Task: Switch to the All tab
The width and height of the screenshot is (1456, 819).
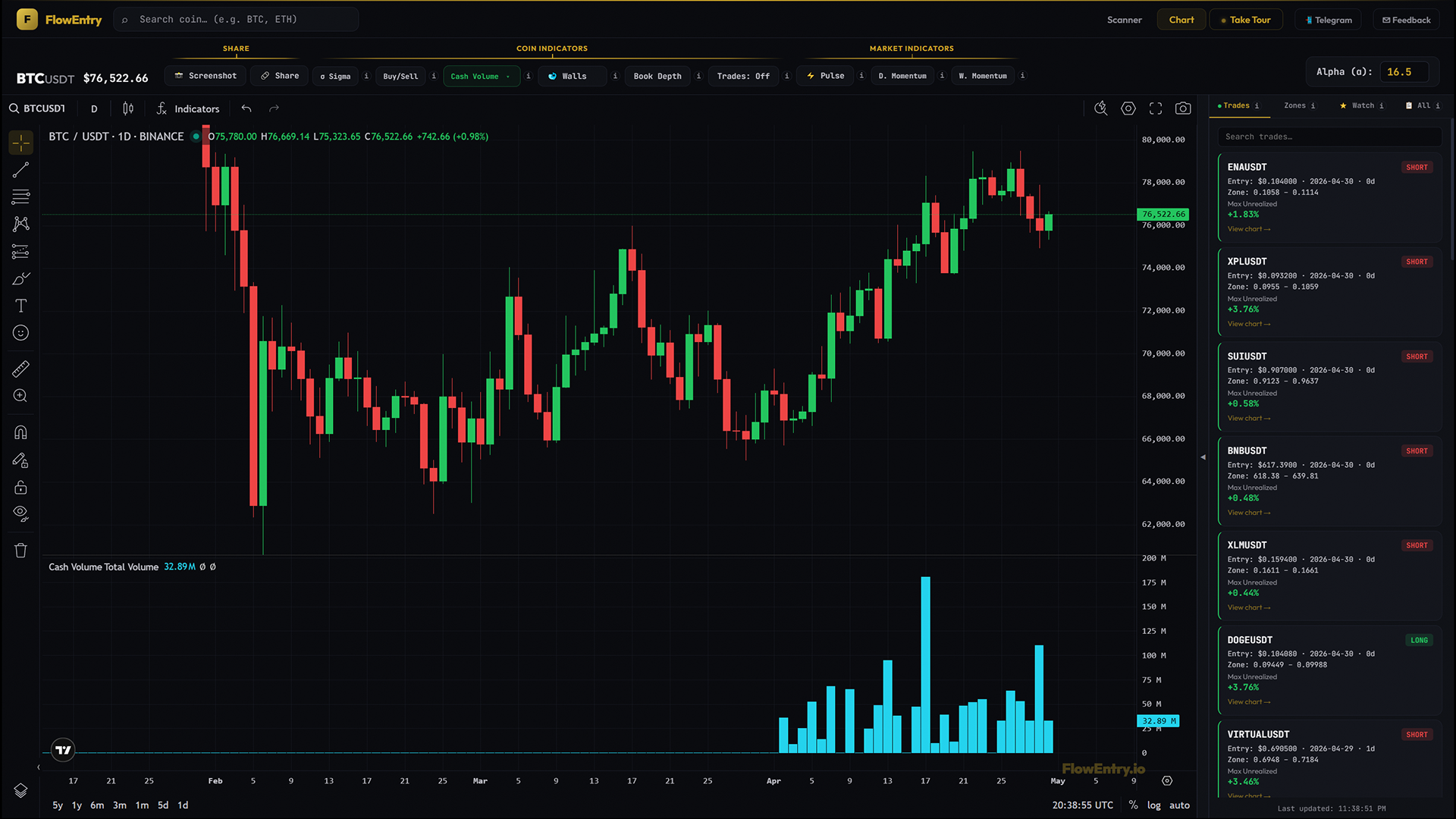Action: point(1423,105)
